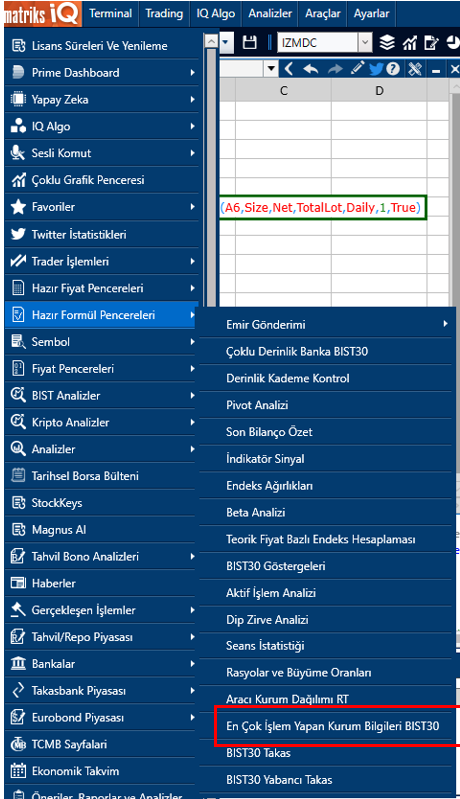Image resolution: width=460 pixels, height=799 pixels.
Task: Click the Twitter bird icon in spreadsheet toolbar
Action: [x=376, y=68]
